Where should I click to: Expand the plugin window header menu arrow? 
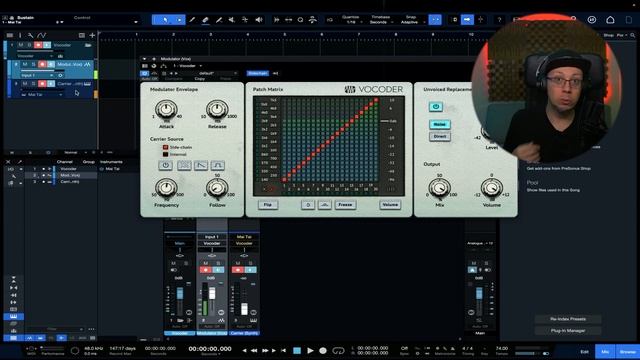coord(144,59)
